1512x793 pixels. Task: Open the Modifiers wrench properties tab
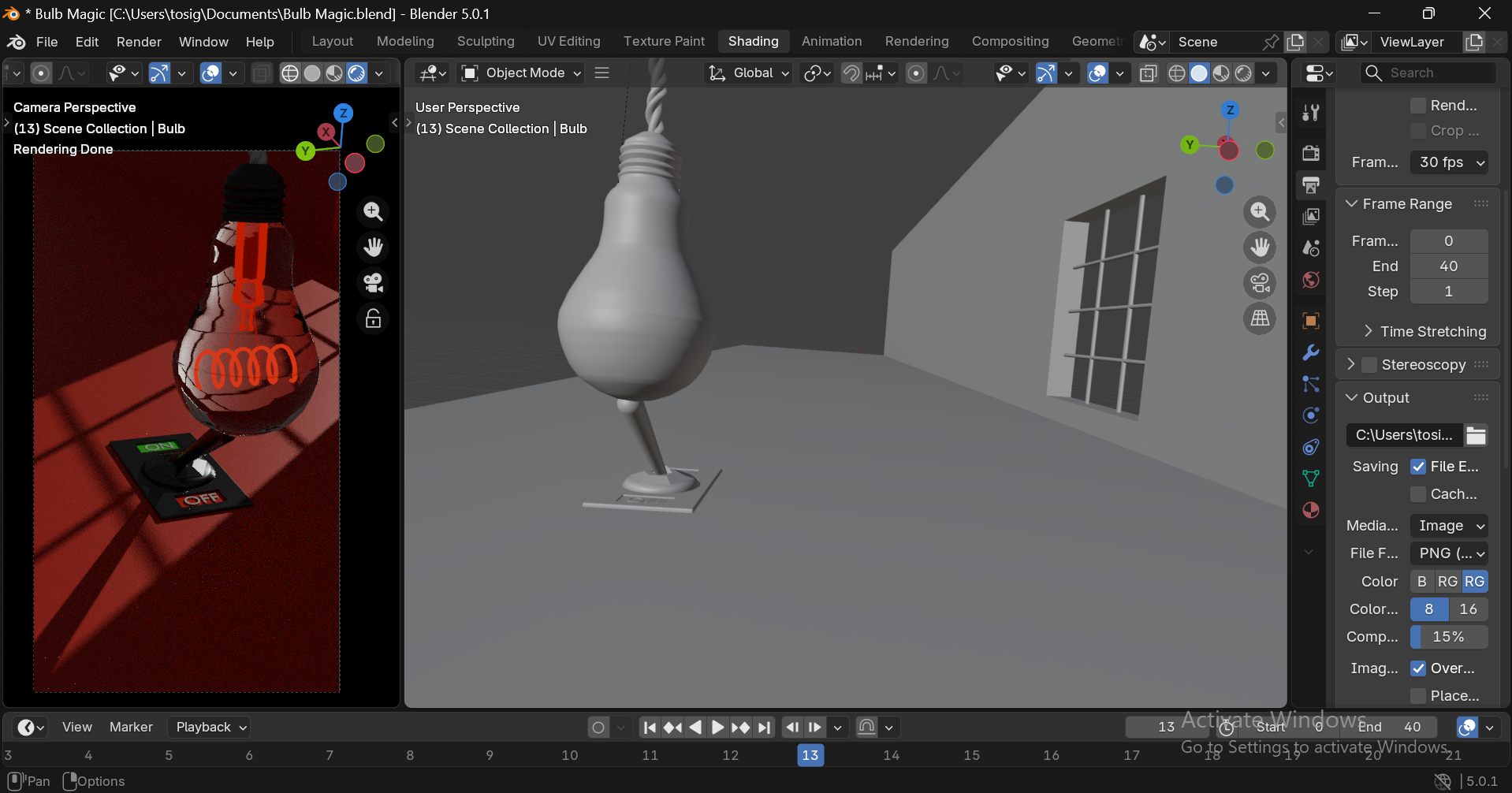[1311, 352]
